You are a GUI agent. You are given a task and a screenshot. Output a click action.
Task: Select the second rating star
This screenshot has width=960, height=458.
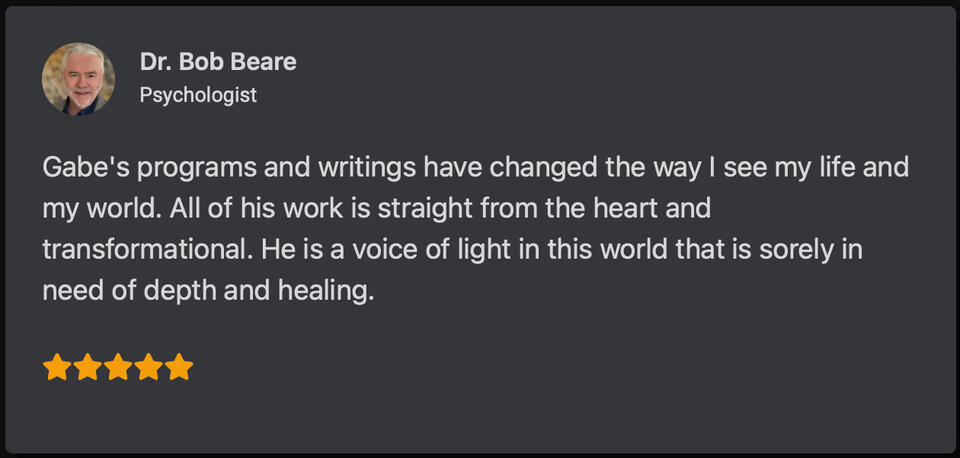pos(87,368)
